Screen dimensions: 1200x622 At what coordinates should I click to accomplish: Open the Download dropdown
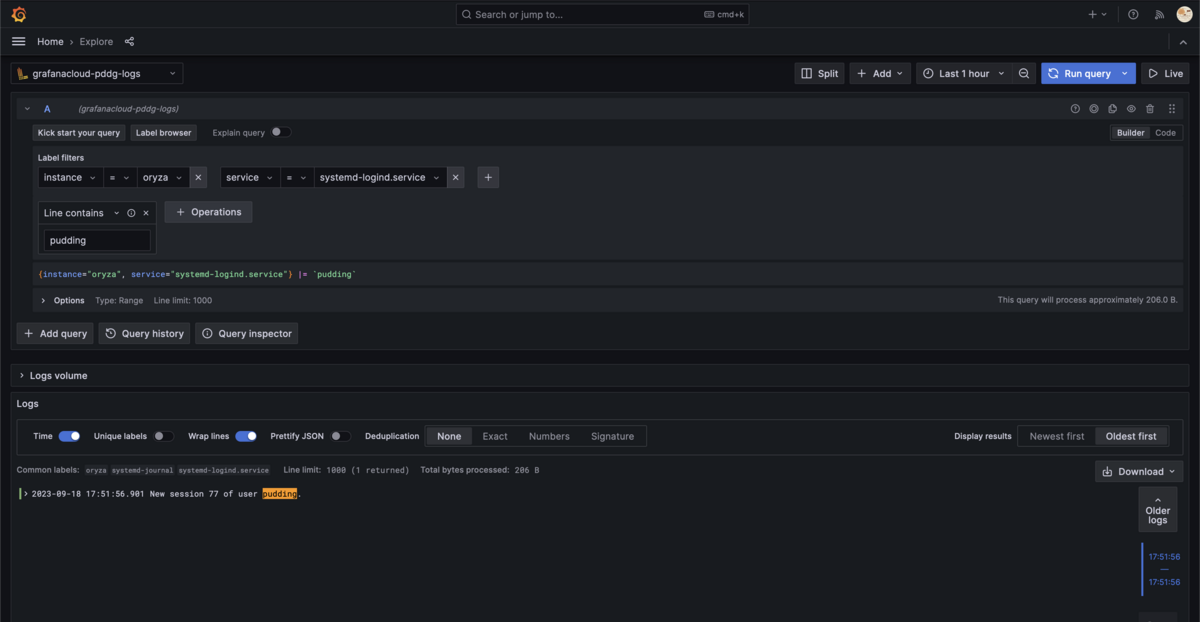1139,472
